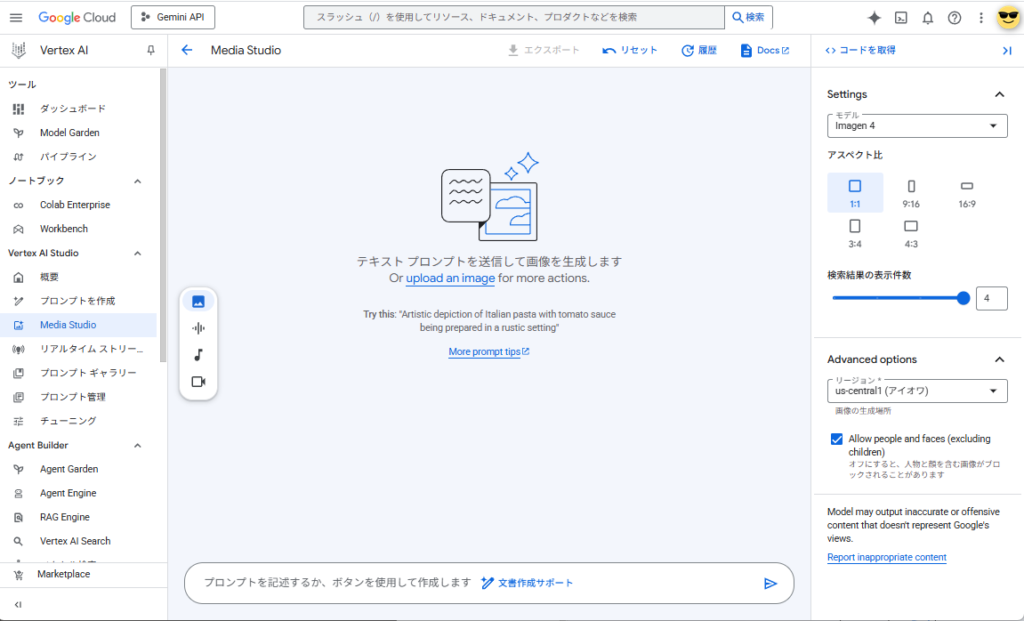Click the プロンプト ギャラリー icon
Image resolution: width=1024 pixels, height=621 pixels.
[x=18, y=373]
